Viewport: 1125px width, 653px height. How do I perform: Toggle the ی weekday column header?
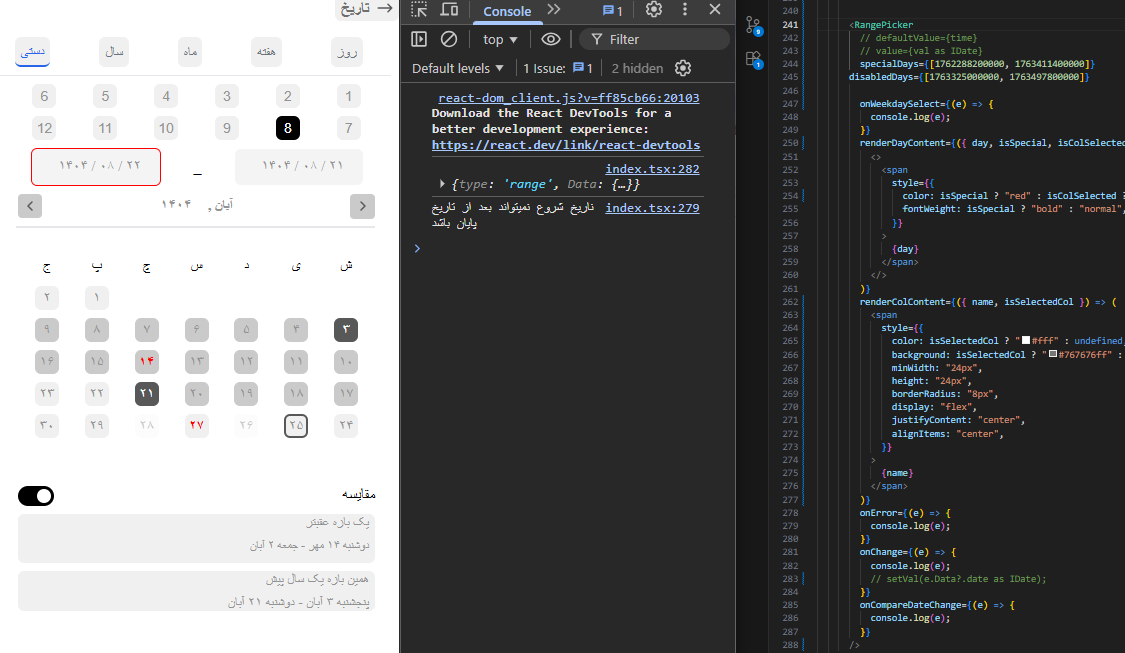pyautogui.click(x=296, y=266)
